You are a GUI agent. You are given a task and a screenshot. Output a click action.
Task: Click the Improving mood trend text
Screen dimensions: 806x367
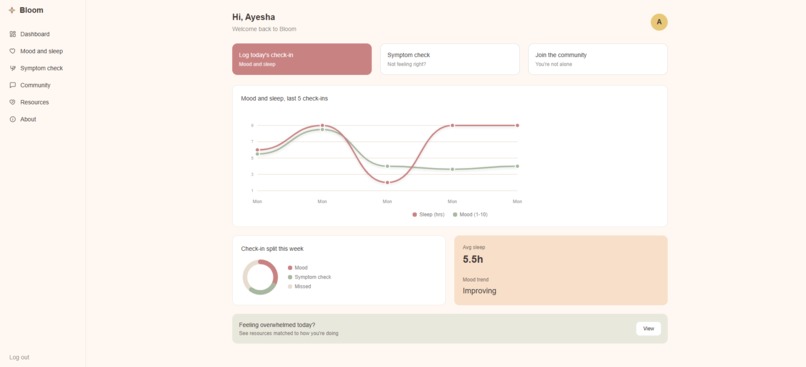[x=480, y=291]
